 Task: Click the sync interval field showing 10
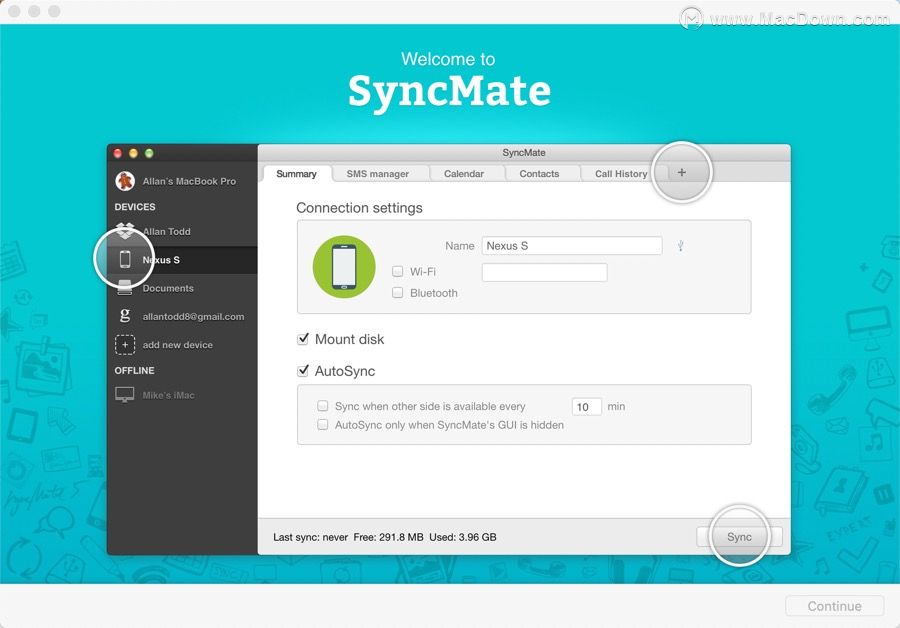tap(587, 406)
